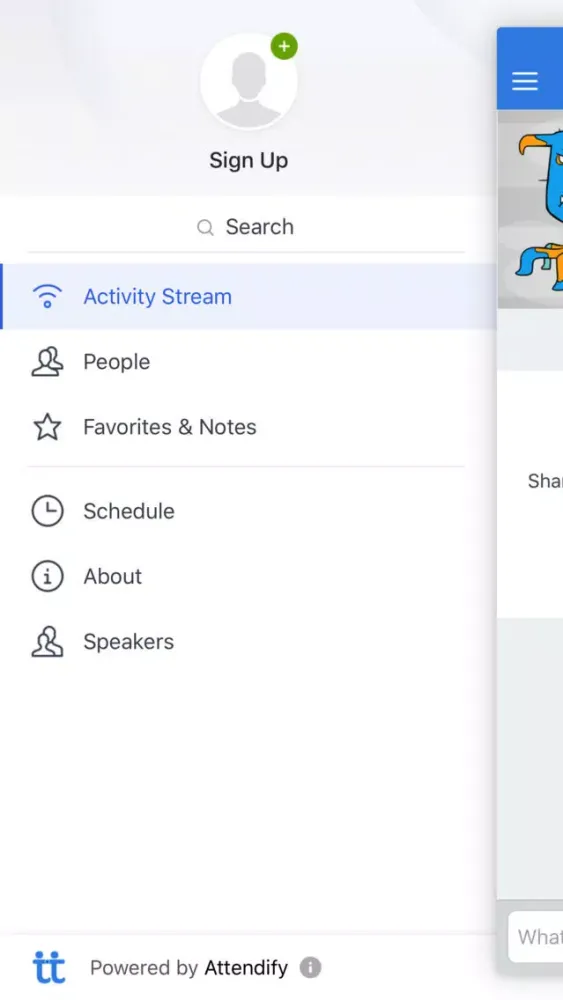Open Favorites & Notes menu item

[x=249, y=427]
